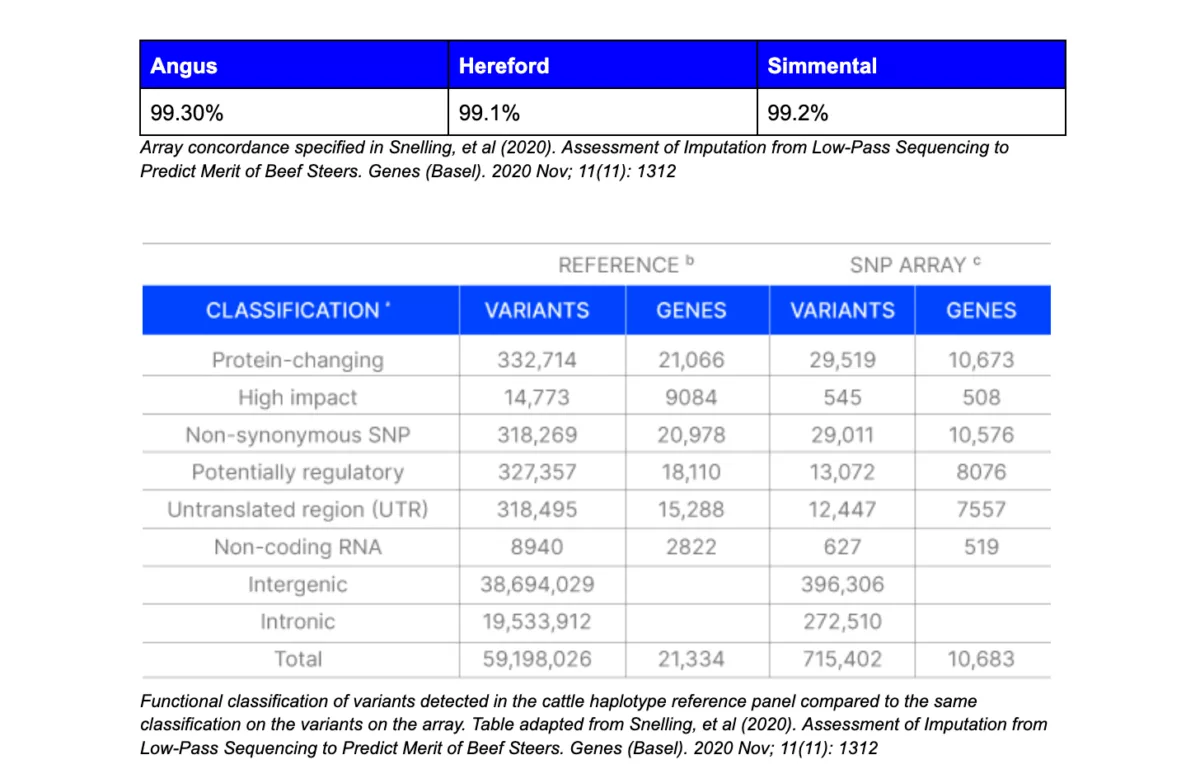Click the functional classification table caption
This screenshot has width=1200, height=783.
(x=593, y=724)
